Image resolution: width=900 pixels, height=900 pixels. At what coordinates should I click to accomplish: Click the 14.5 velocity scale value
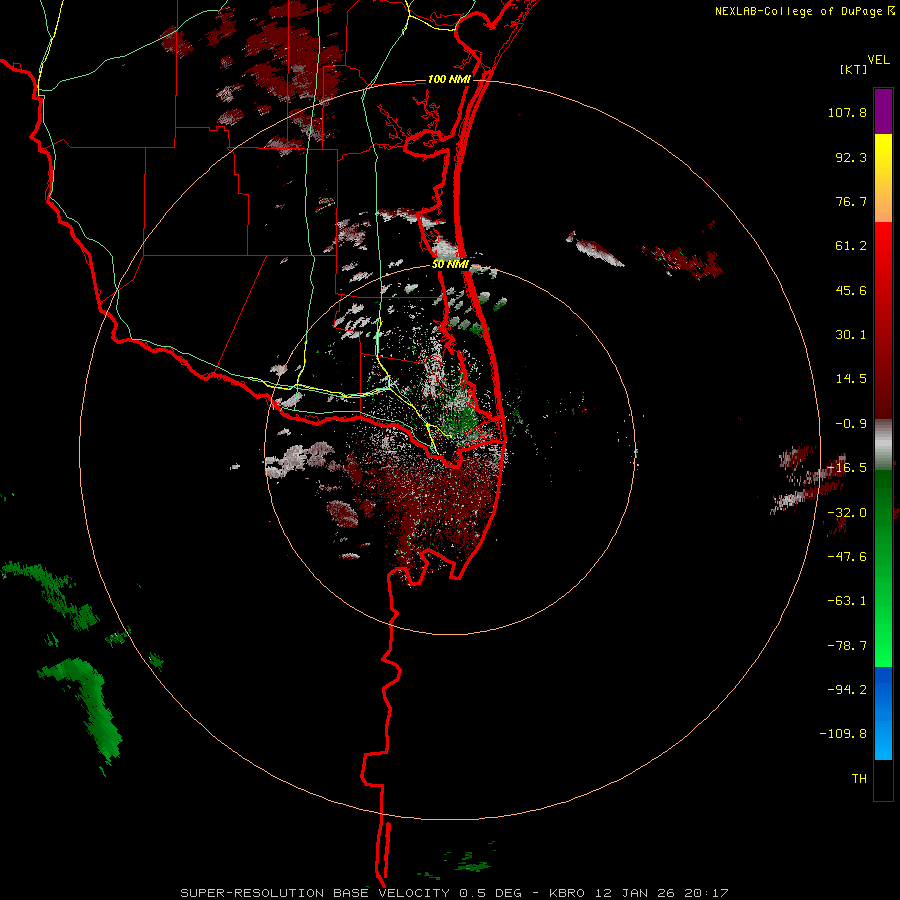pyautogui.click(x=851, y=379)
